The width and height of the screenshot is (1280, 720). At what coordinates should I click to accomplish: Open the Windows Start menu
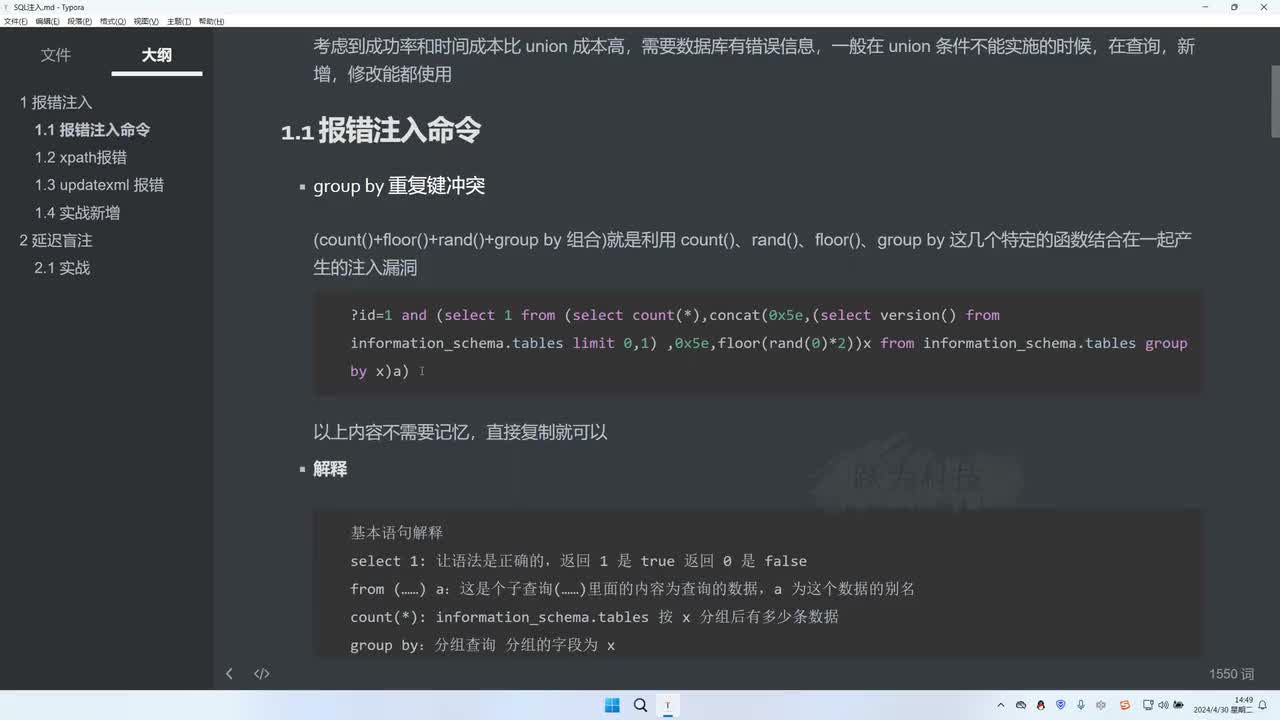point(612,705)
